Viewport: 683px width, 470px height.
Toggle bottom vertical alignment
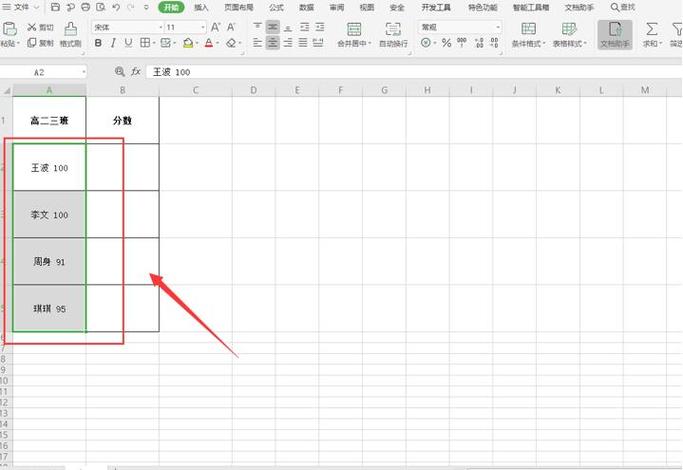[288, 27]
